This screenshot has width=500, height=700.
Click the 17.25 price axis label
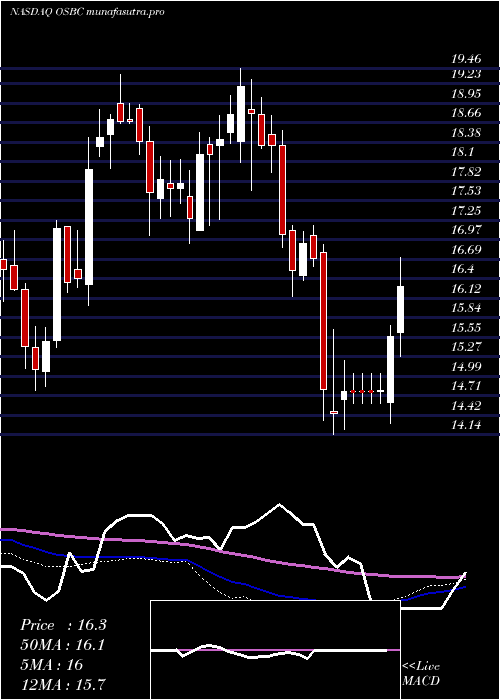coord(466,211)
